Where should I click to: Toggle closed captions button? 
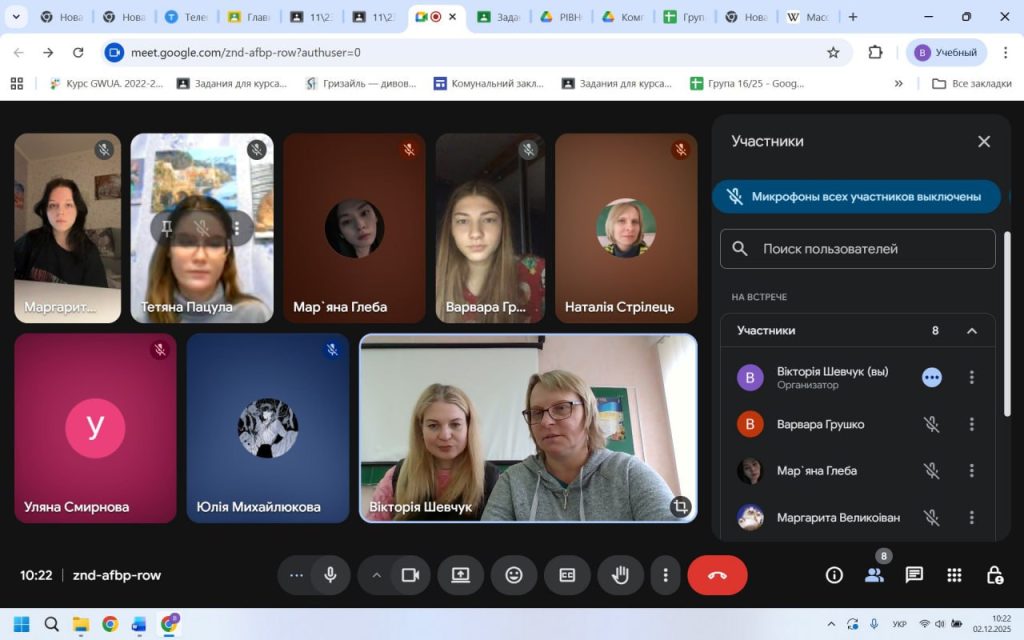click(567, 575)
